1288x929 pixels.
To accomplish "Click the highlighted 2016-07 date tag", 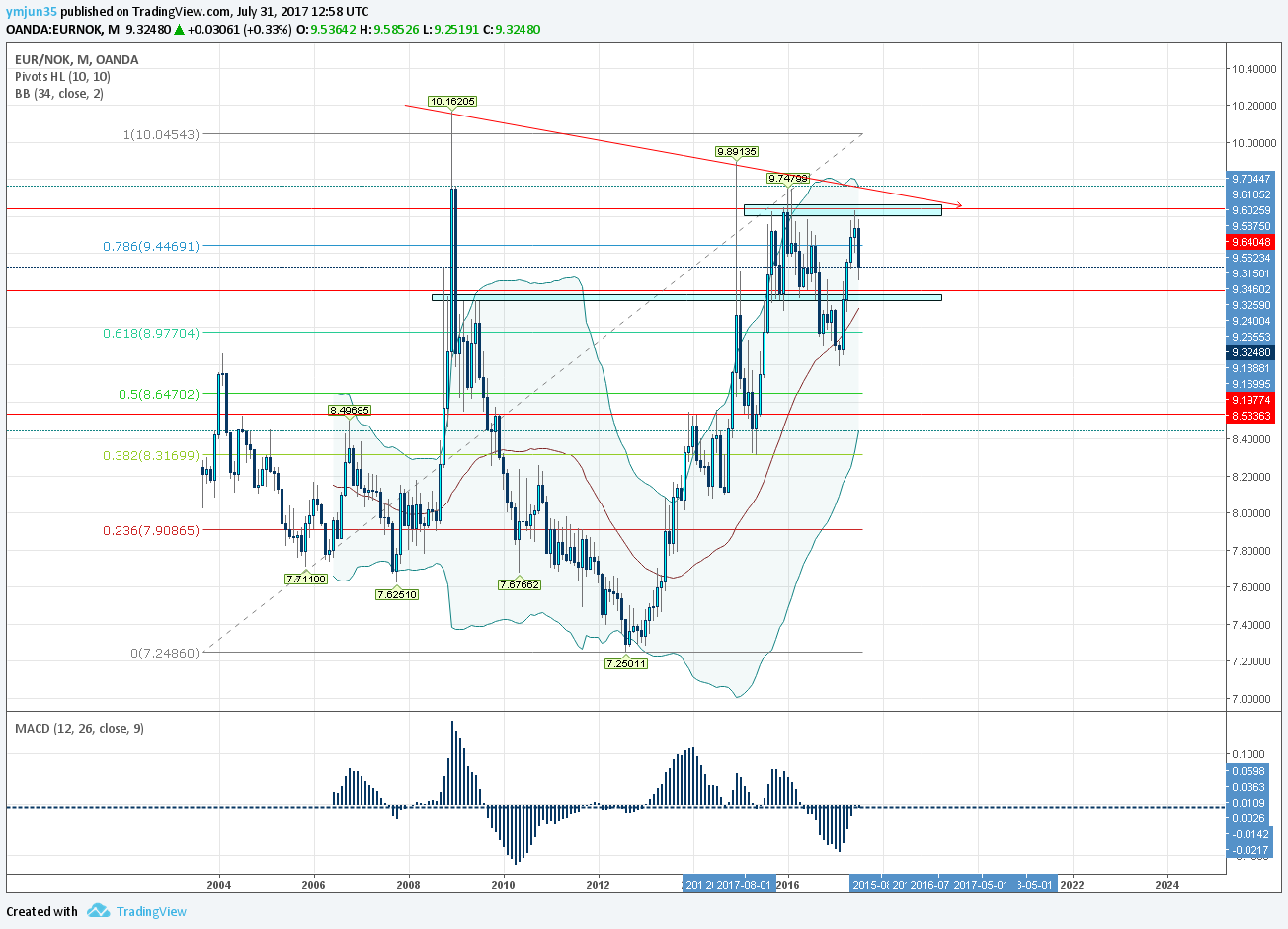I will 930,885.
